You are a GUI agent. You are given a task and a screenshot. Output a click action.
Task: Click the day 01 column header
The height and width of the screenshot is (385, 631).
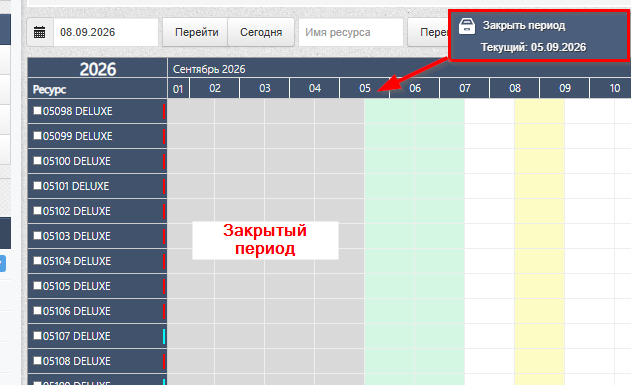point(178,89)
